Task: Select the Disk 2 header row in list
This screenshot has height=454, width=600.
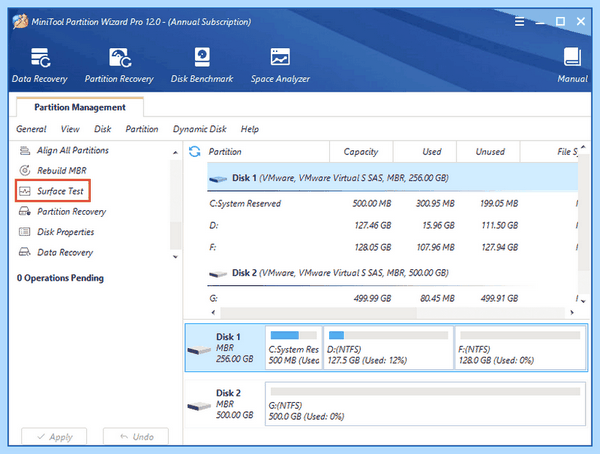Action: (393, 273)
